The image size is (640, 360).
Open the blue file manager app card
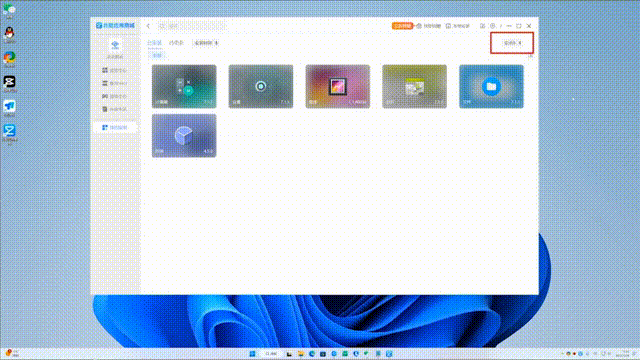(x=491, y=86)
